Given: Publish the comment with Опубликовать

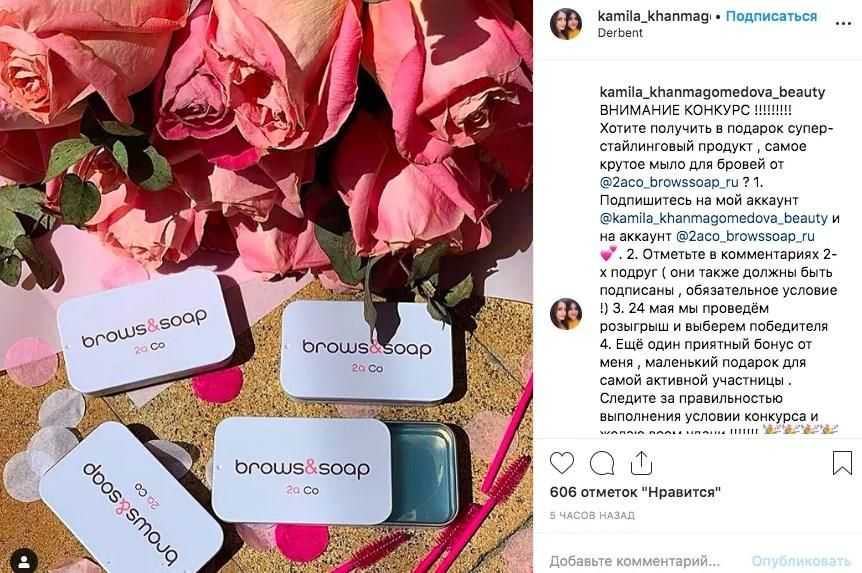Looking at the screenshot, I should 801,561.
